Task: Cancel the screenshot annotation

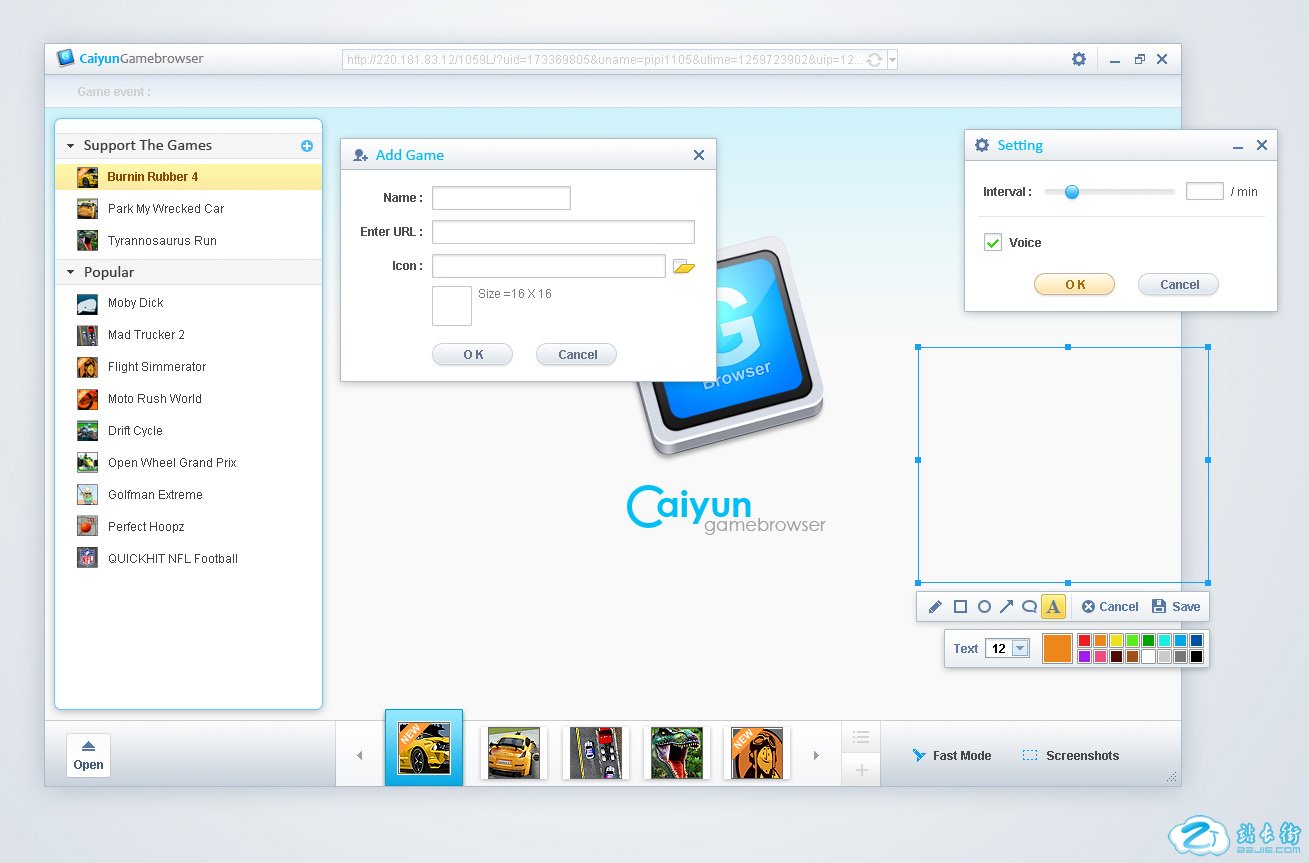Action: point(1110,607)
